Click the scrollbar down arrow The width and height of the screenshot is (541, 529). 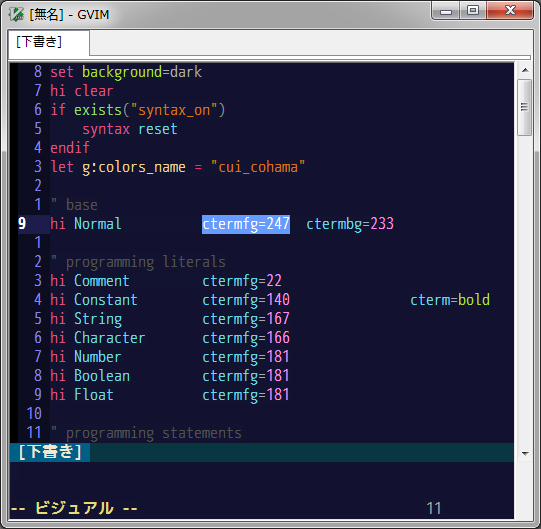(x=525, y=453)
